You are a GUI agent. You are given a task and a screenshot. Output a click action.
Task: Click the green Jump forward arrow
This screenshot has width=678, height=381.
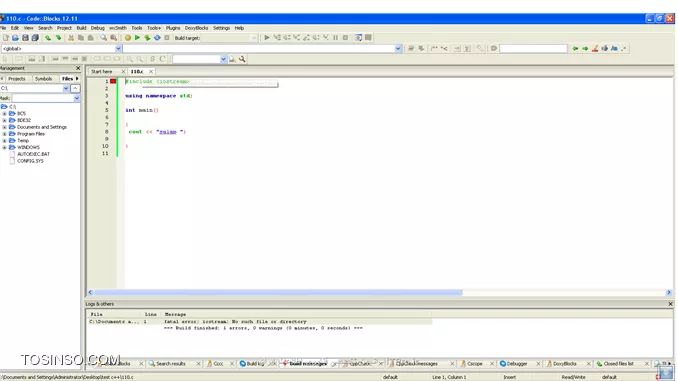[x=585, y=48]
